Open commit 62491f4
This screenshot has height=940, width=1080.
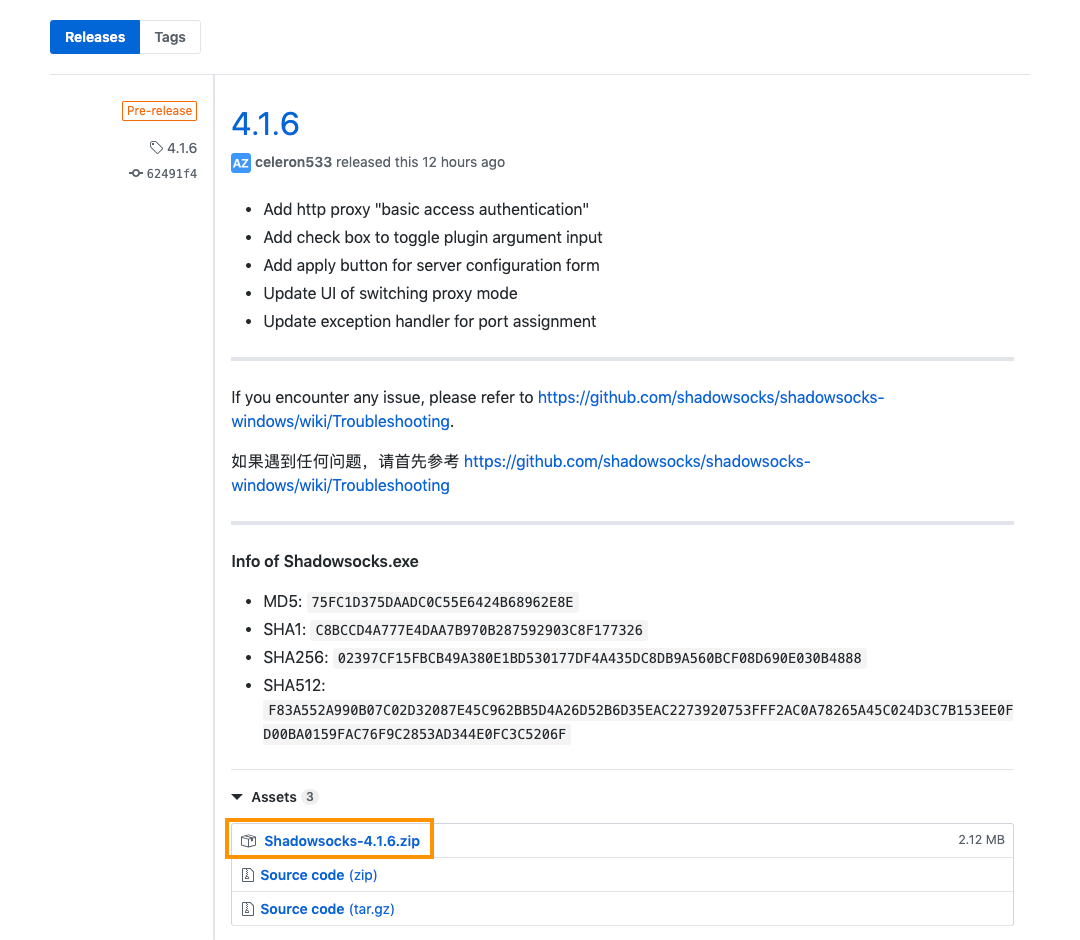click(x=172, y=174)
